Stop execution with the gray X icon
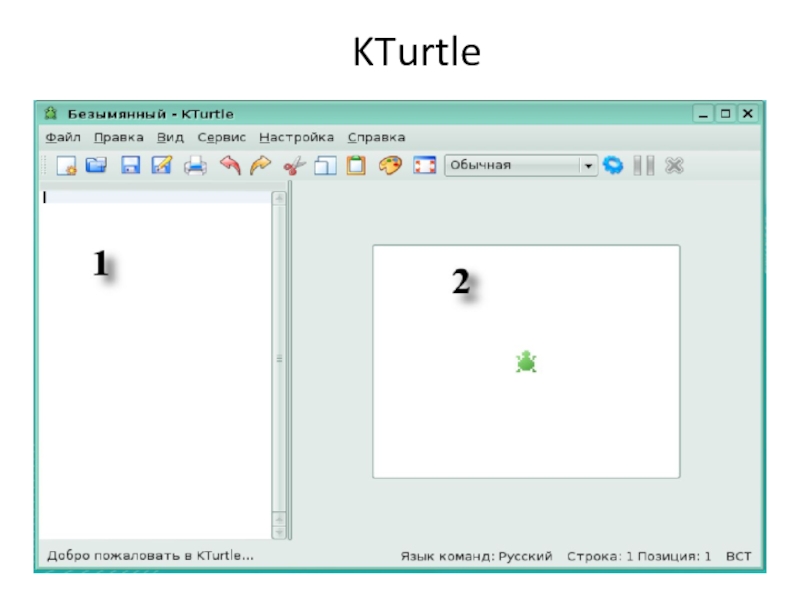 coord(674,165)
